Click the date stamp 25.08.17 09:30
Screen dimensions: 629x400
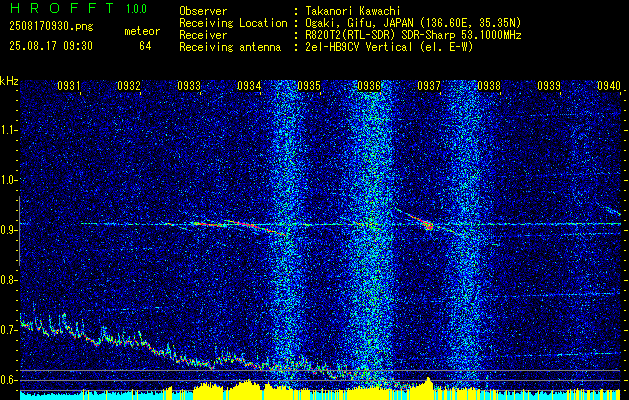point(51,46)
